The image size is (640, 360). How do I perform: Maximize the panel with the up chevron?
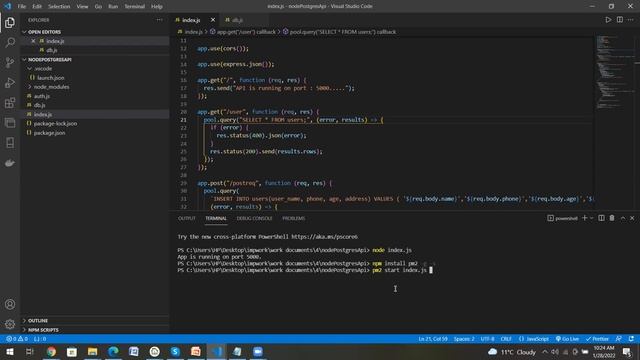point(623,218)
